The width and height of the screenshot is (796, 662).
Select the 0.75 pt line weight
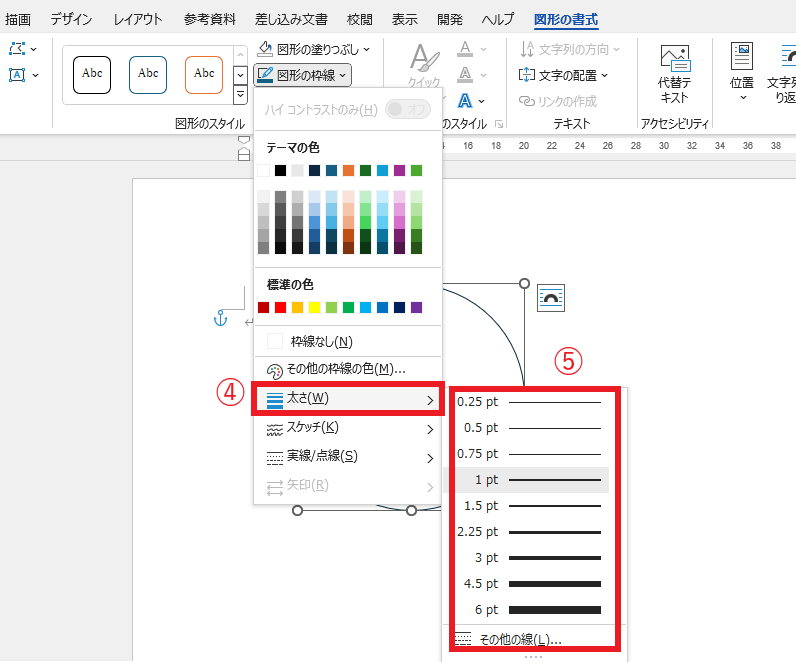coord(526,454)
